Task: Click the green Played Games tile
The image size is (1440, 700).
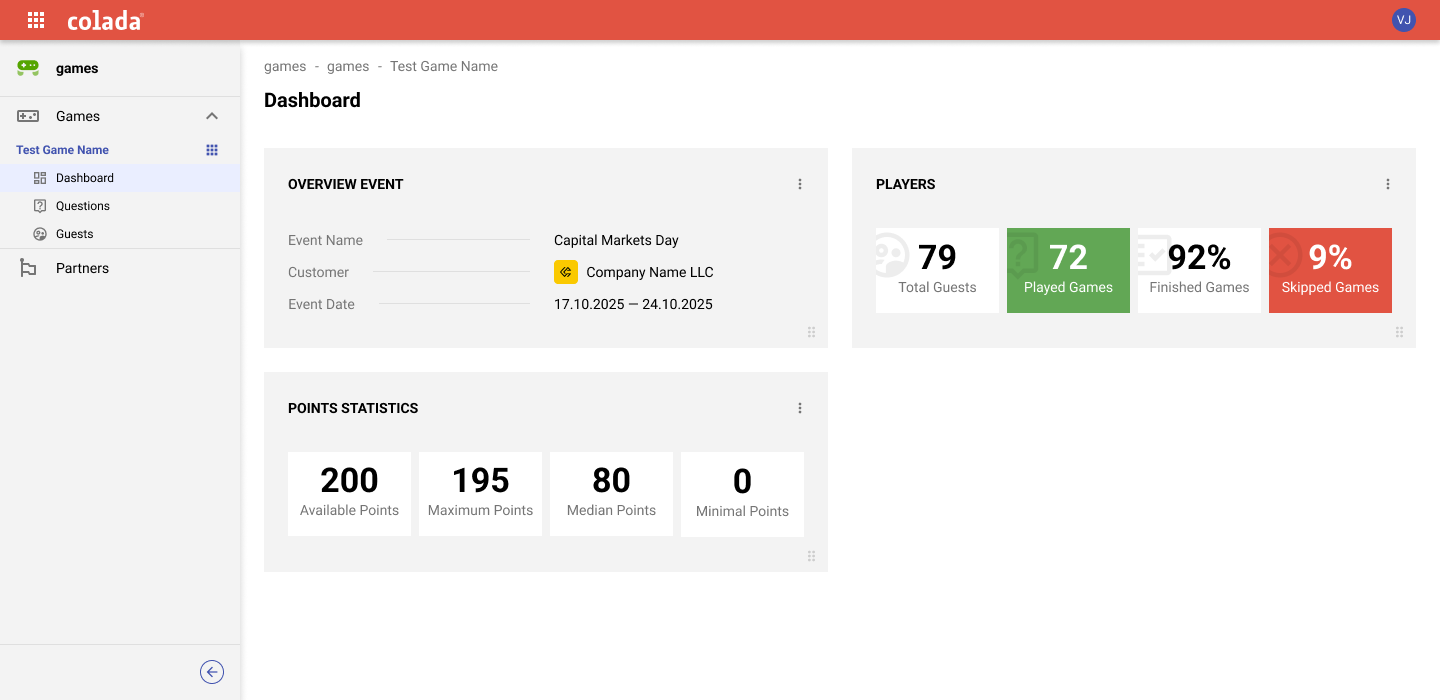Action: 1068,270
